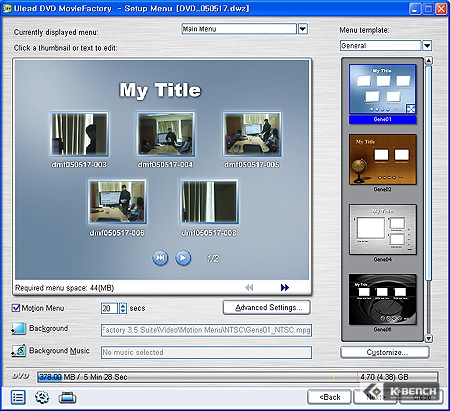Image resolution: width=450 pixels, height=411 pixels.
Task: Go to next menu page double arrow
Action: (285, 287)
